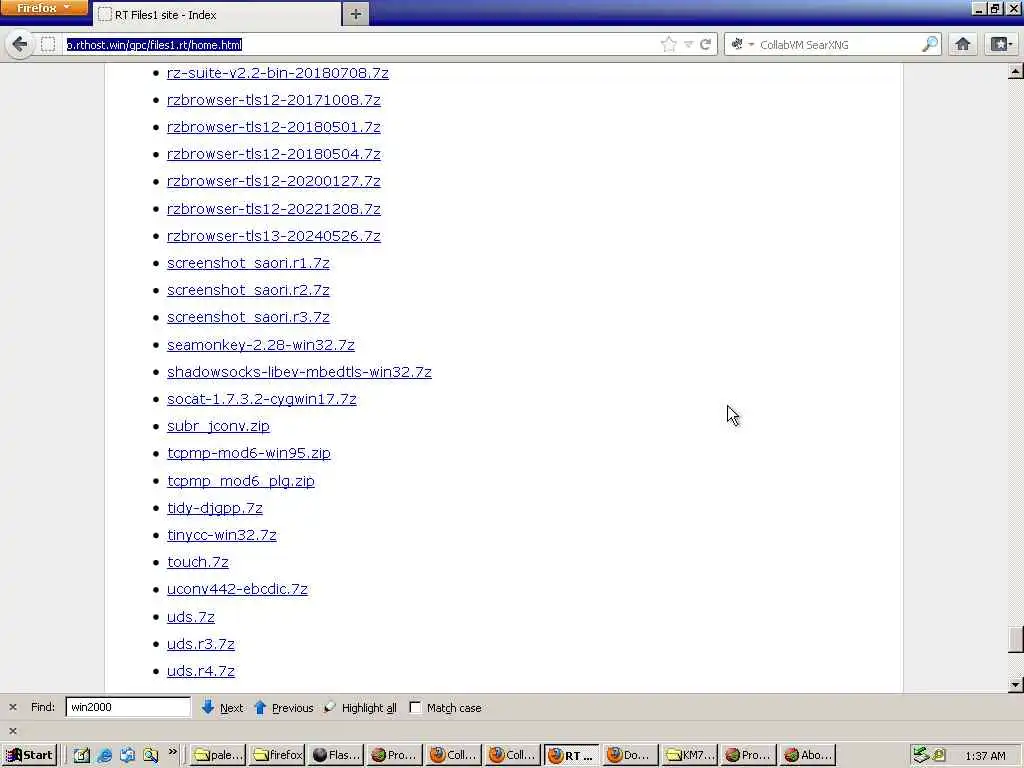The height and width of the screenshot is (768, 1024).
Task: Launch Outlook Express quick launch icon
Action: [127, 755]
